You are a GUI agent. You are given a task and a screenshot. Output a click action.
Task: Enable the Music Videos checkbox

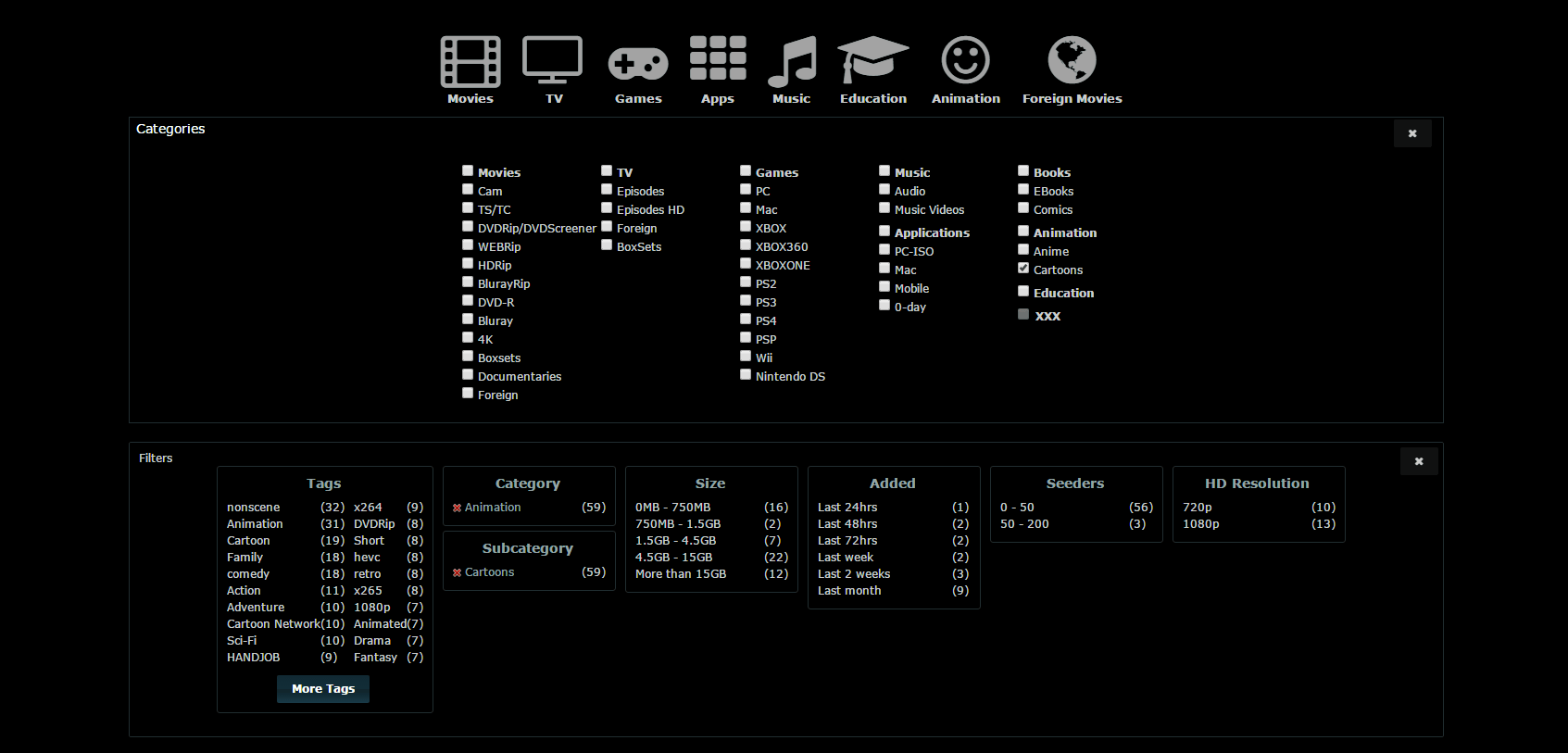click(x=884, y=207)
